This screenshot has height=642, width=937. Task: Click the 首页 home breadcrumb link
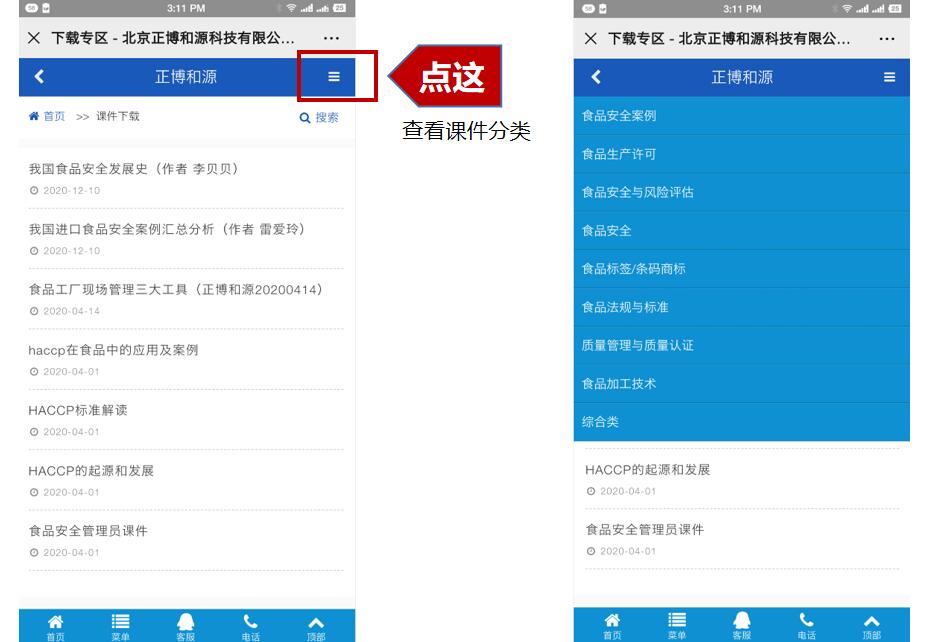[47, 116]
